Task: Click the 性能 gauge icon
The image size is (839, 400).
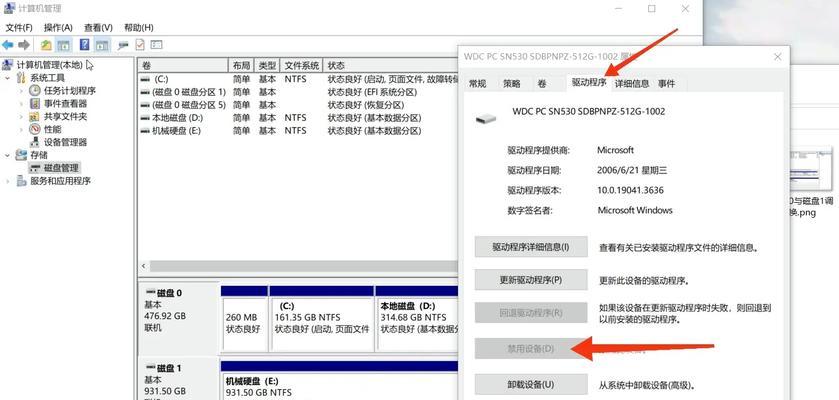Action: [x=35, y=129]
